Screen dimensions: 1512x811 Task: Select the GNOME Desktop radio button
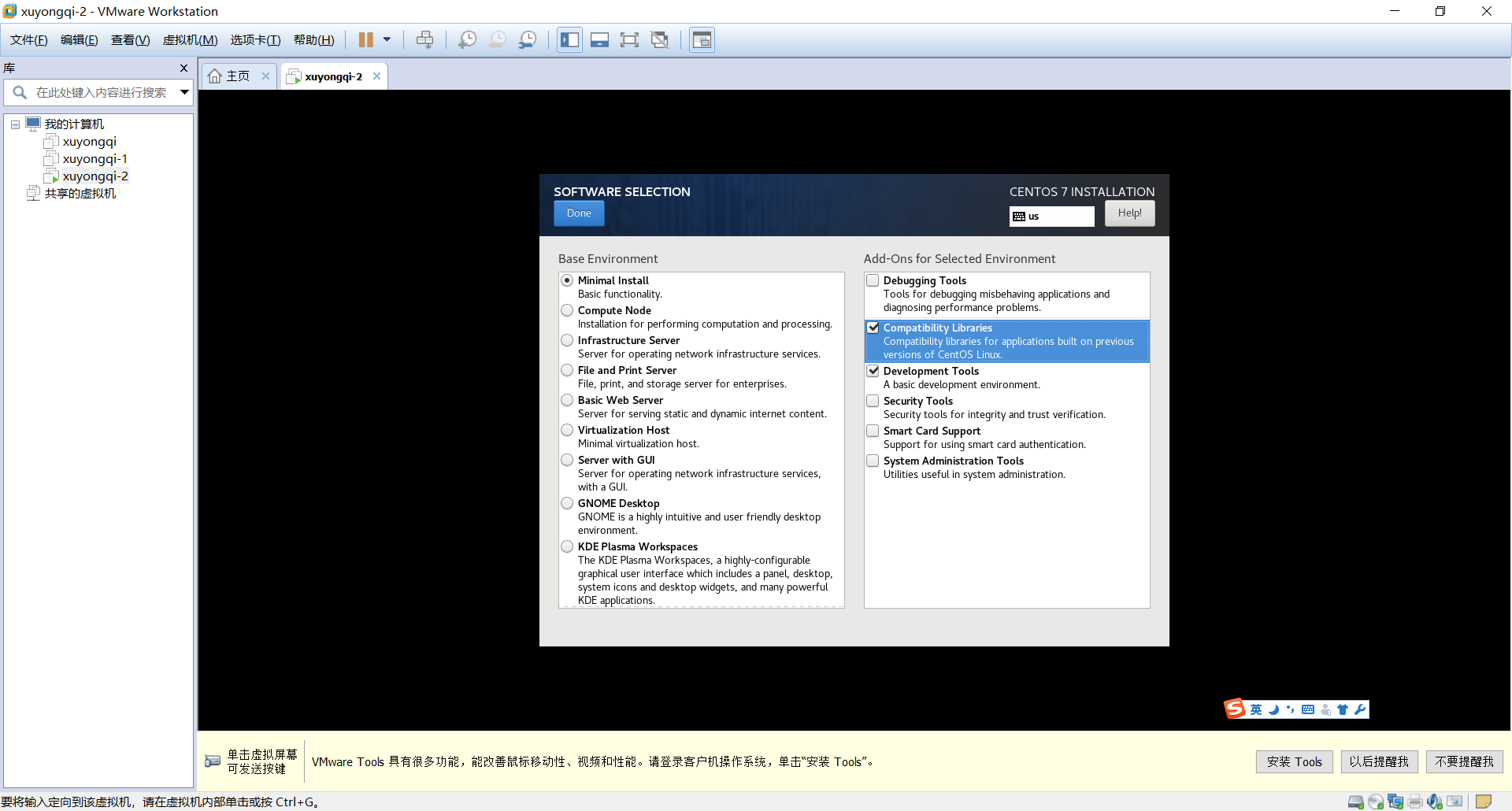coord(567,503)
